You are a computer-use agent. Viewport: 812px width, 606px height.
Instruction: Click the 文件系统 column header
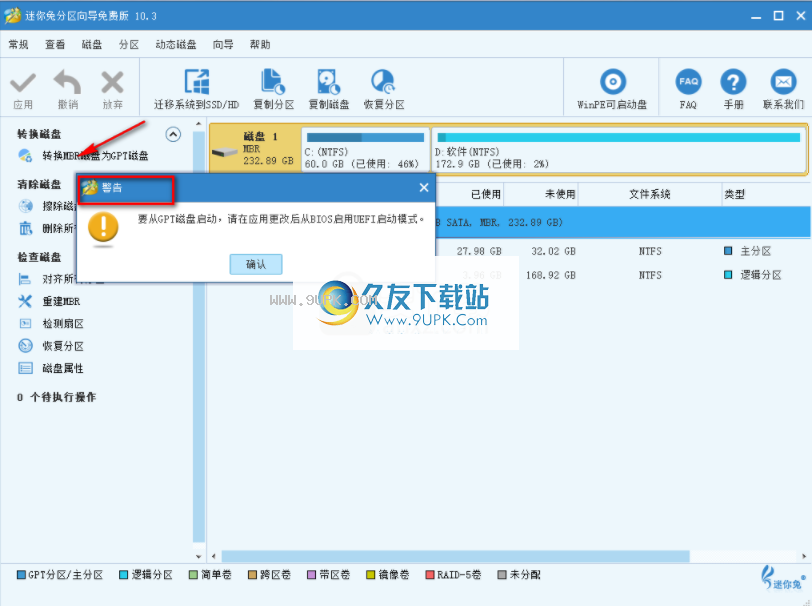(x=650, y=194)
